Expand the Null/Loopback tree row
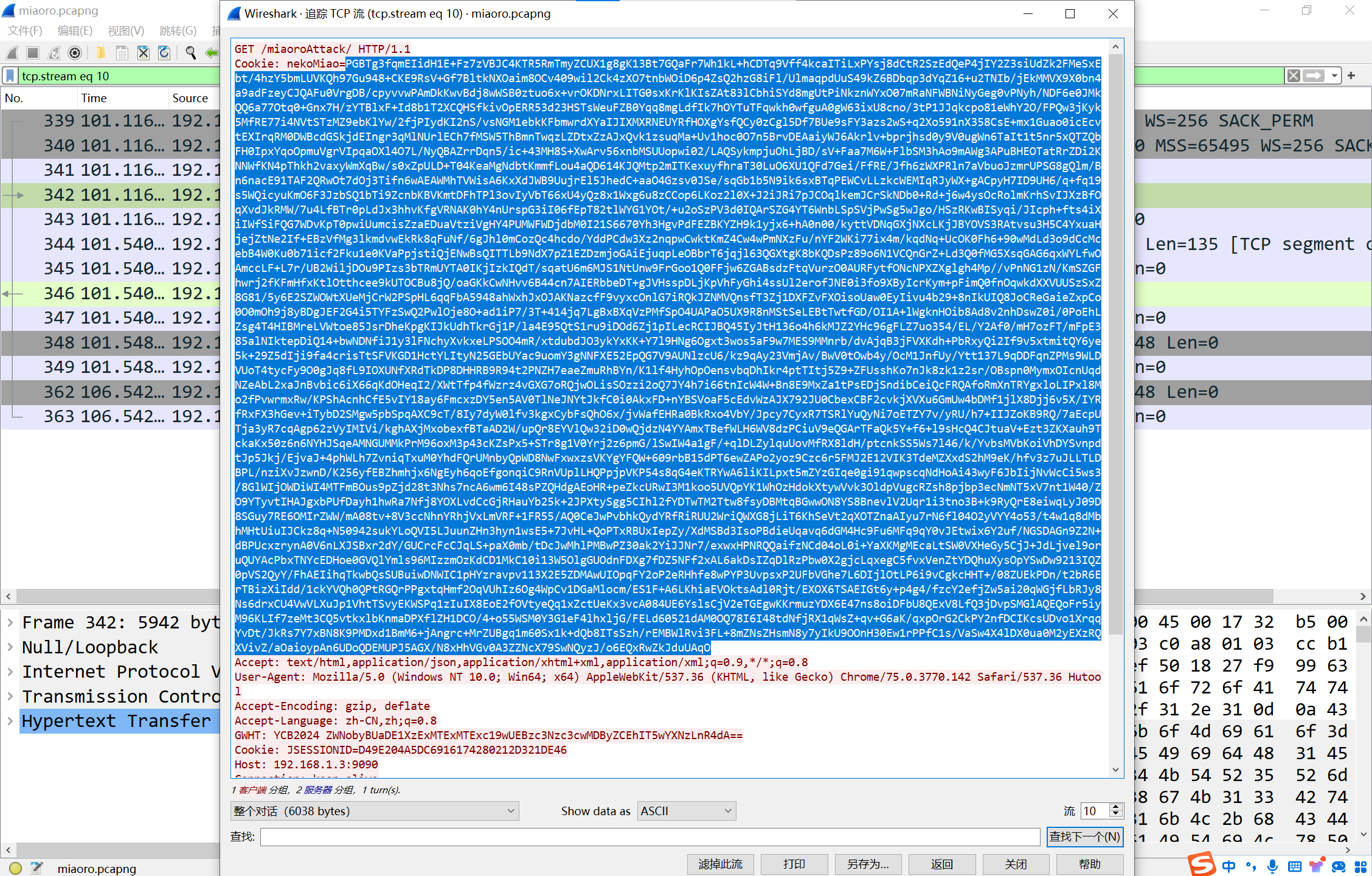The image size is (1372, 876). (10, 647)
